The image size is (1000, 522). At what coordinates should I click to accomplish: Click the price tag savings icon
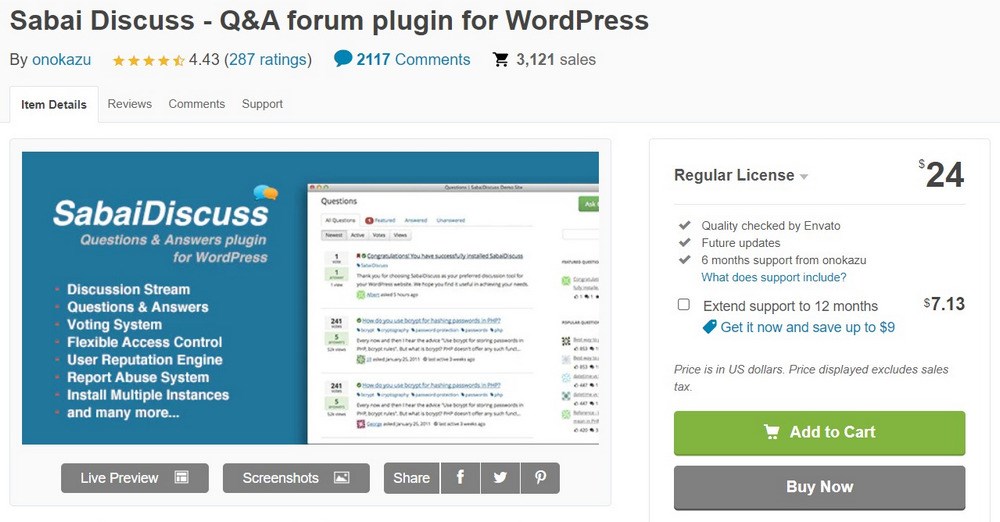click(x=709, y=327)
